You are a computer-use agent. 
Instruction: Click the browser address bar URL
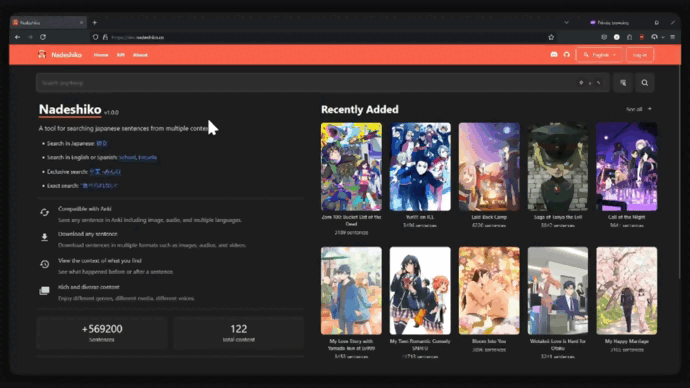click(x=138, y=37)
